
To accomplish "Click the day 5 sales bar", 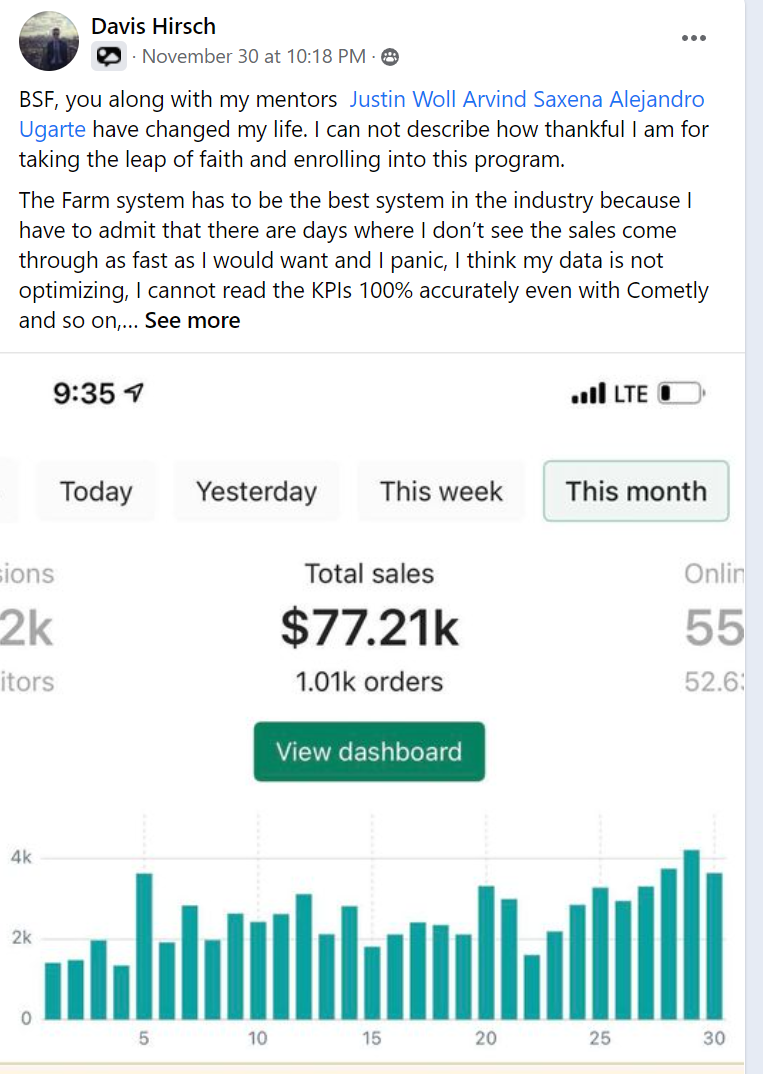I will coord(144,946).
